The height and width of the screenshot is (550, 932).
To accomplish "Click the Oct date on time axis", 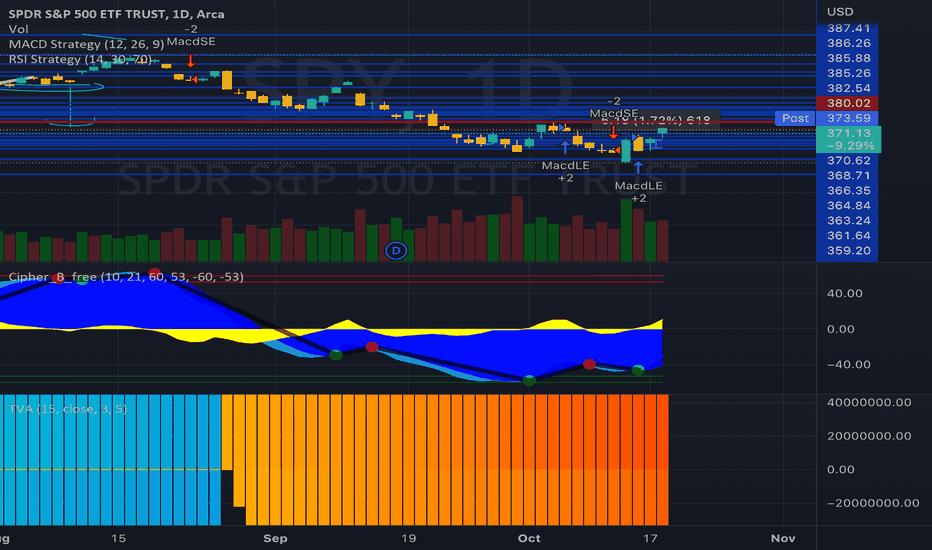I will (529, 538).
